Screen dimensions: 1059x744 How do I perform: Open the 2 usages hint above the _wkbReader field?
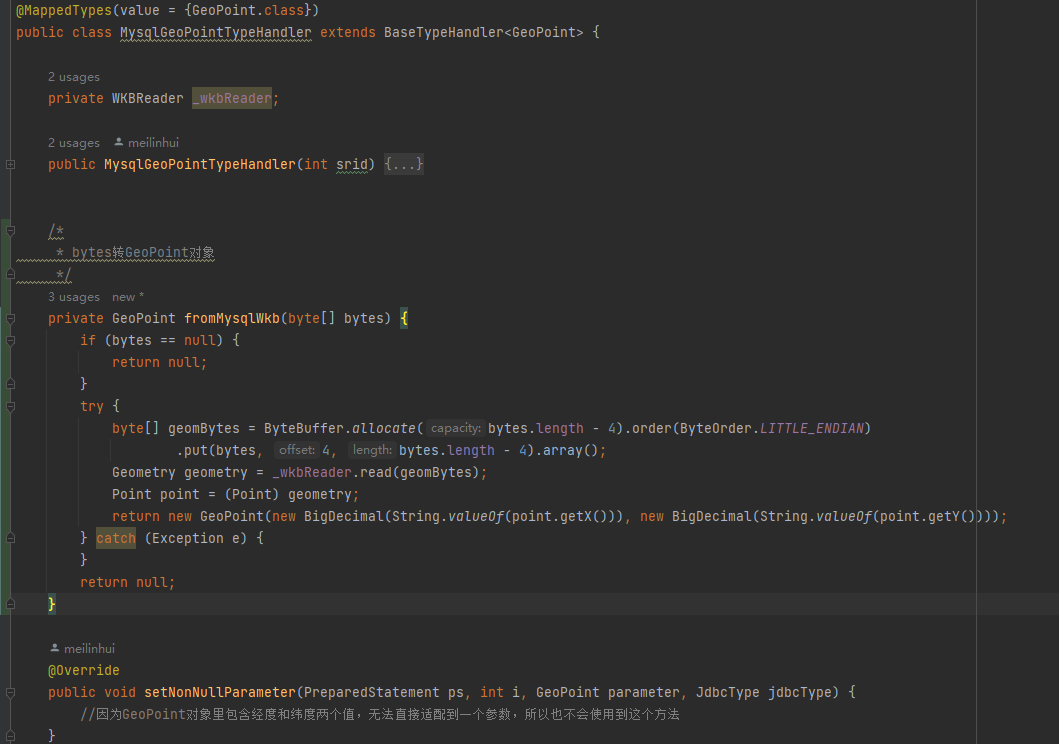pyautogui.click(x=74, y=77)
